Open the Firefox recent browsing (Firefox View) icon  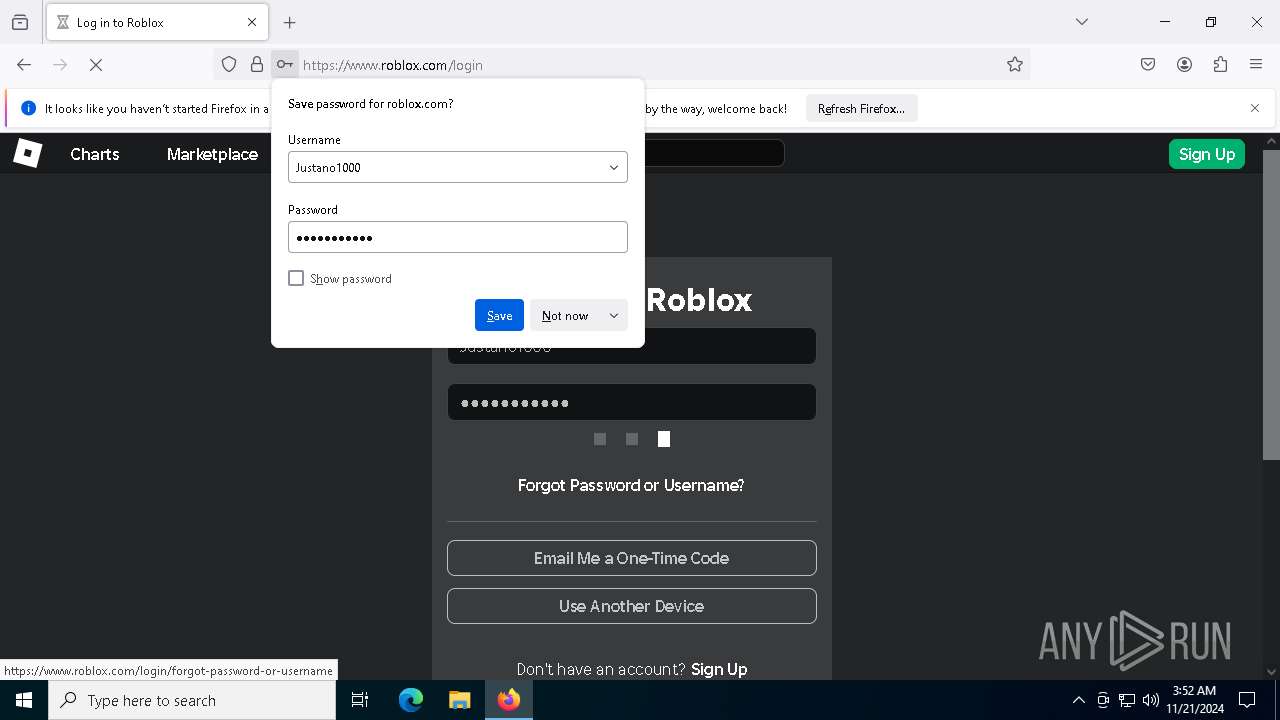[20, 22]
